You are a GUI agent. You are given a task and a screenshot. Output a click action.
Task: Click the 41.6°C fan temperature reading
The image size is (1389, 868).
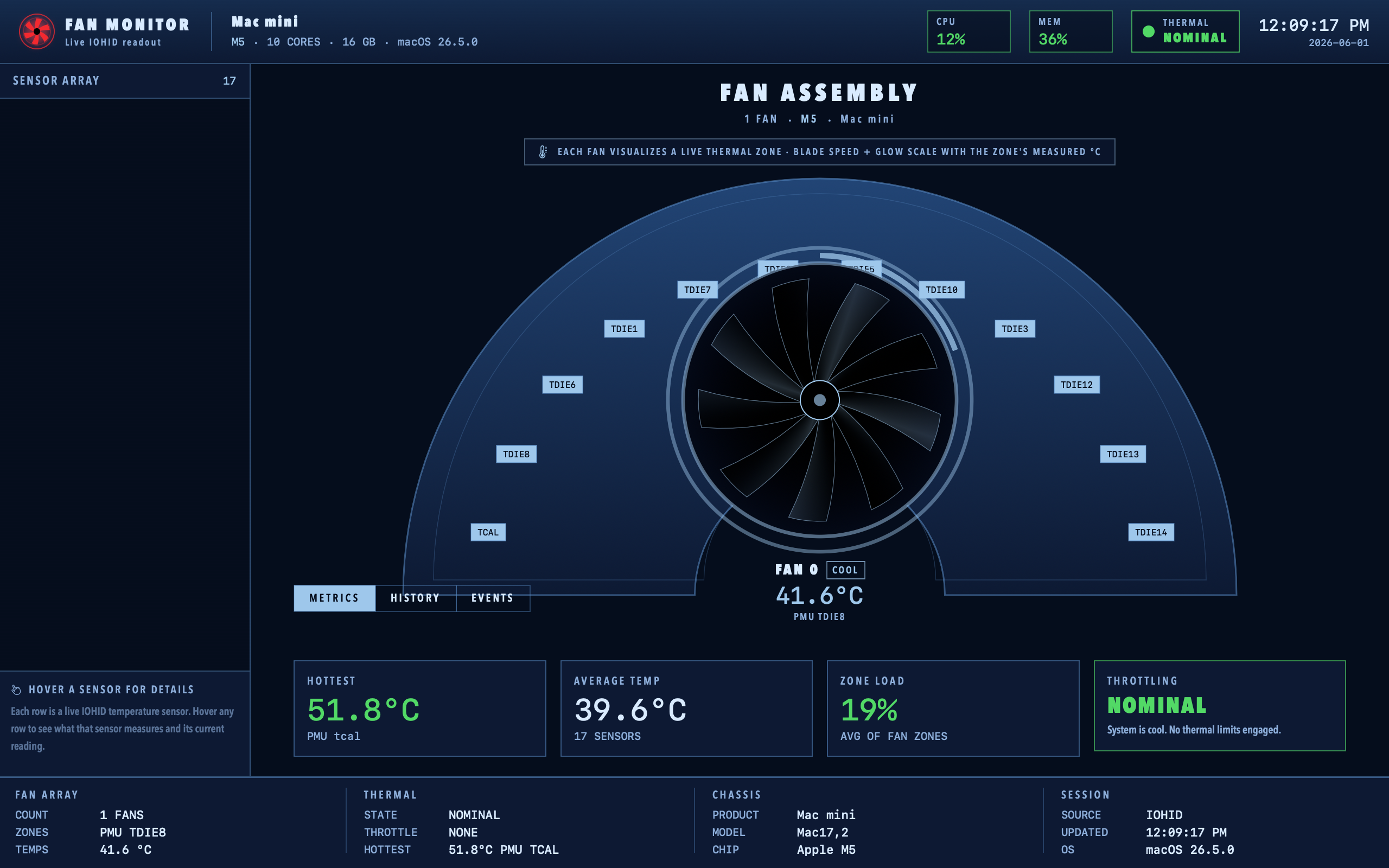[x=820, y=596]
